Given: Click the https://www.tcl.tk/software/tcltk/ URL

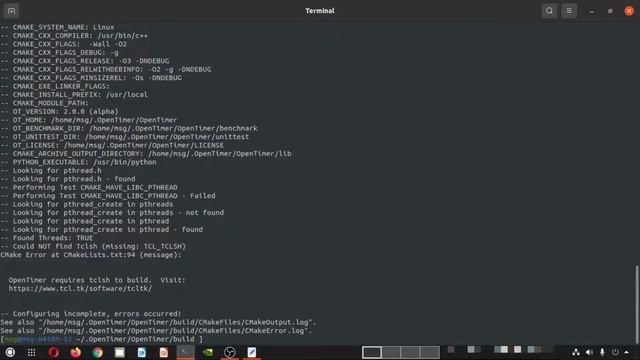Looking at the screenshot, I should click(x=80, y=289).
